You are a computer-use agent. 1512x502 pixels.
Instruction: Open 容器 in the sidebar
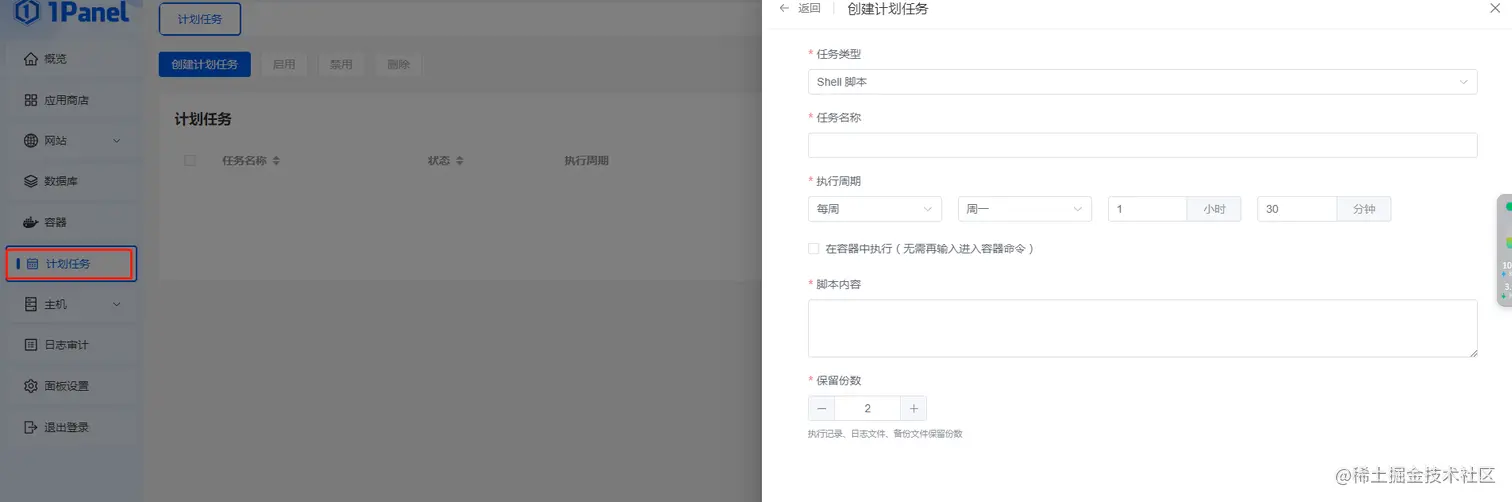[x=72, y=222]
